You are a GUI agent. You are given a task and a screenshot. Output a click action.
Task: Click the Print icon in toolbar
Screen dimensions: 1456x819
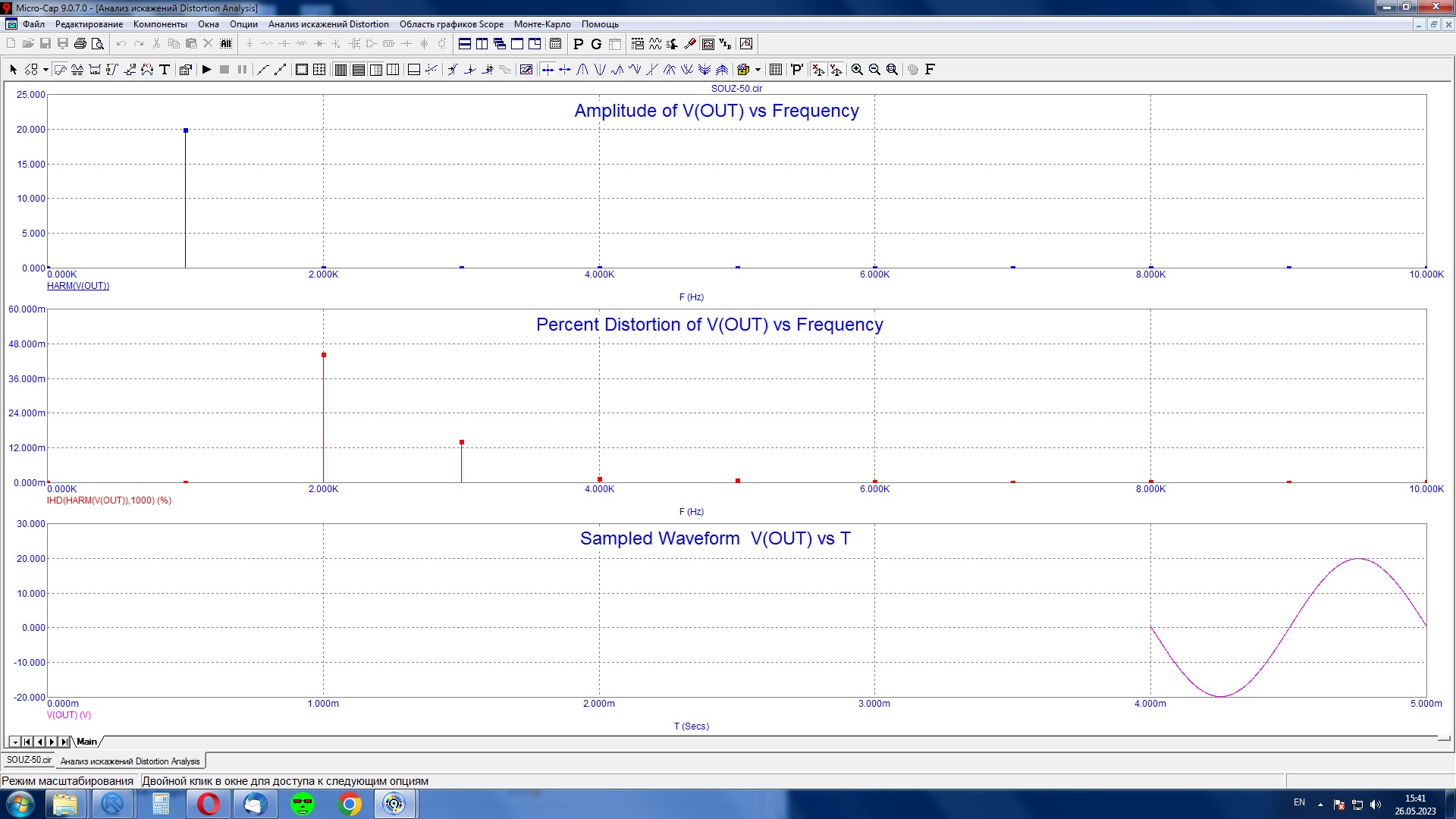coord(80,44)
